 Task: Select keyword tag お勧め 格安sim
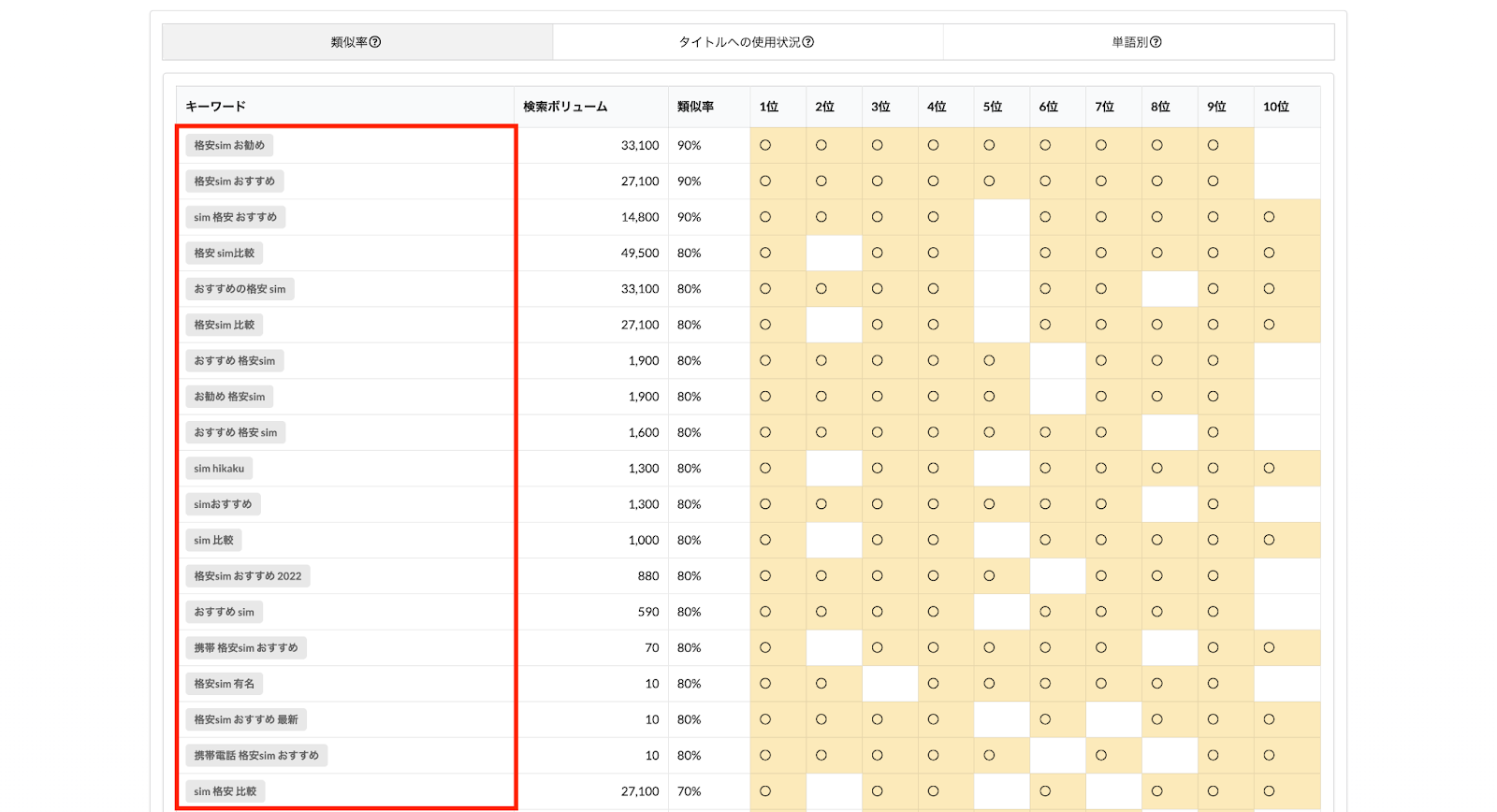[229, 397]
